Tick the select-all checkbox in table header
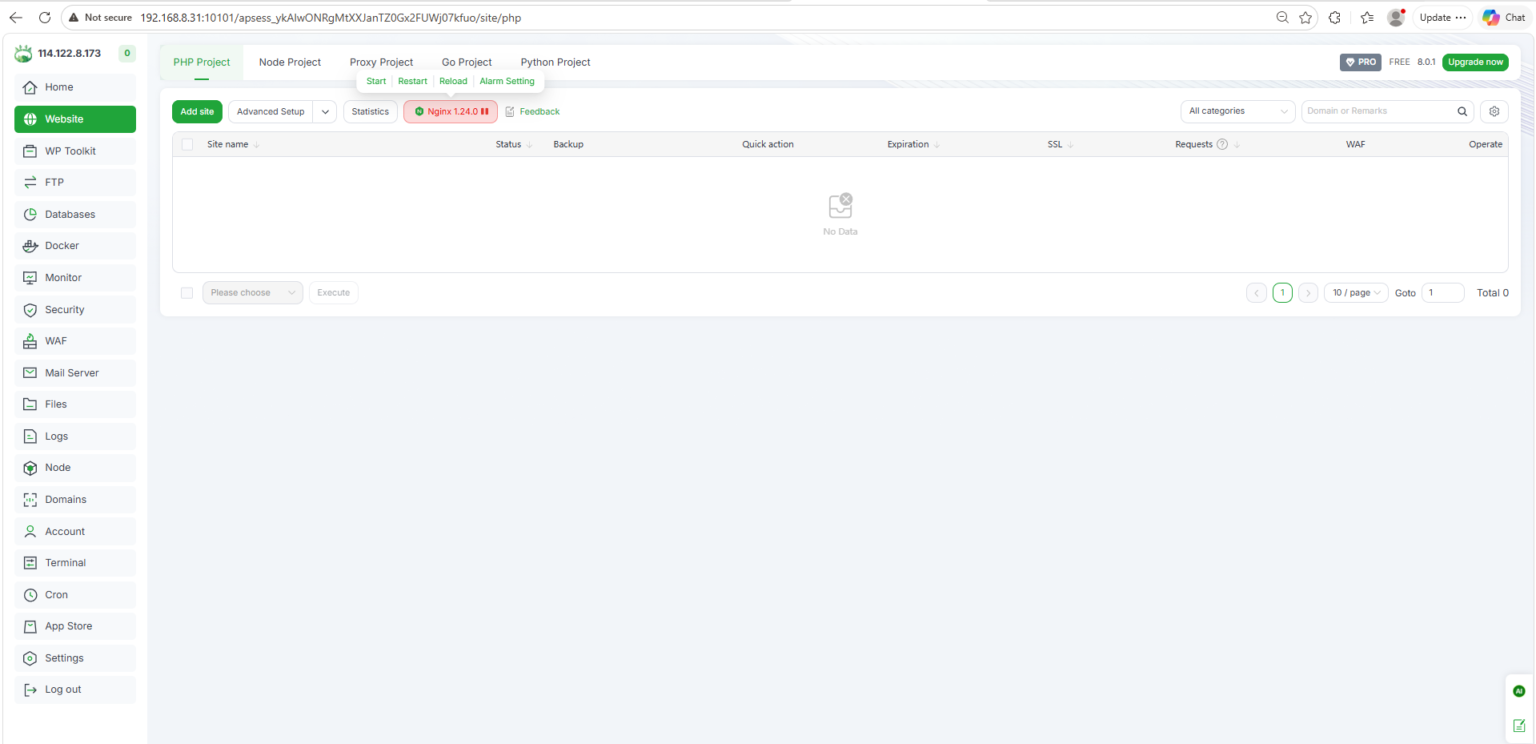Screen dimensions: 1536x744 [x=187, y=144]
